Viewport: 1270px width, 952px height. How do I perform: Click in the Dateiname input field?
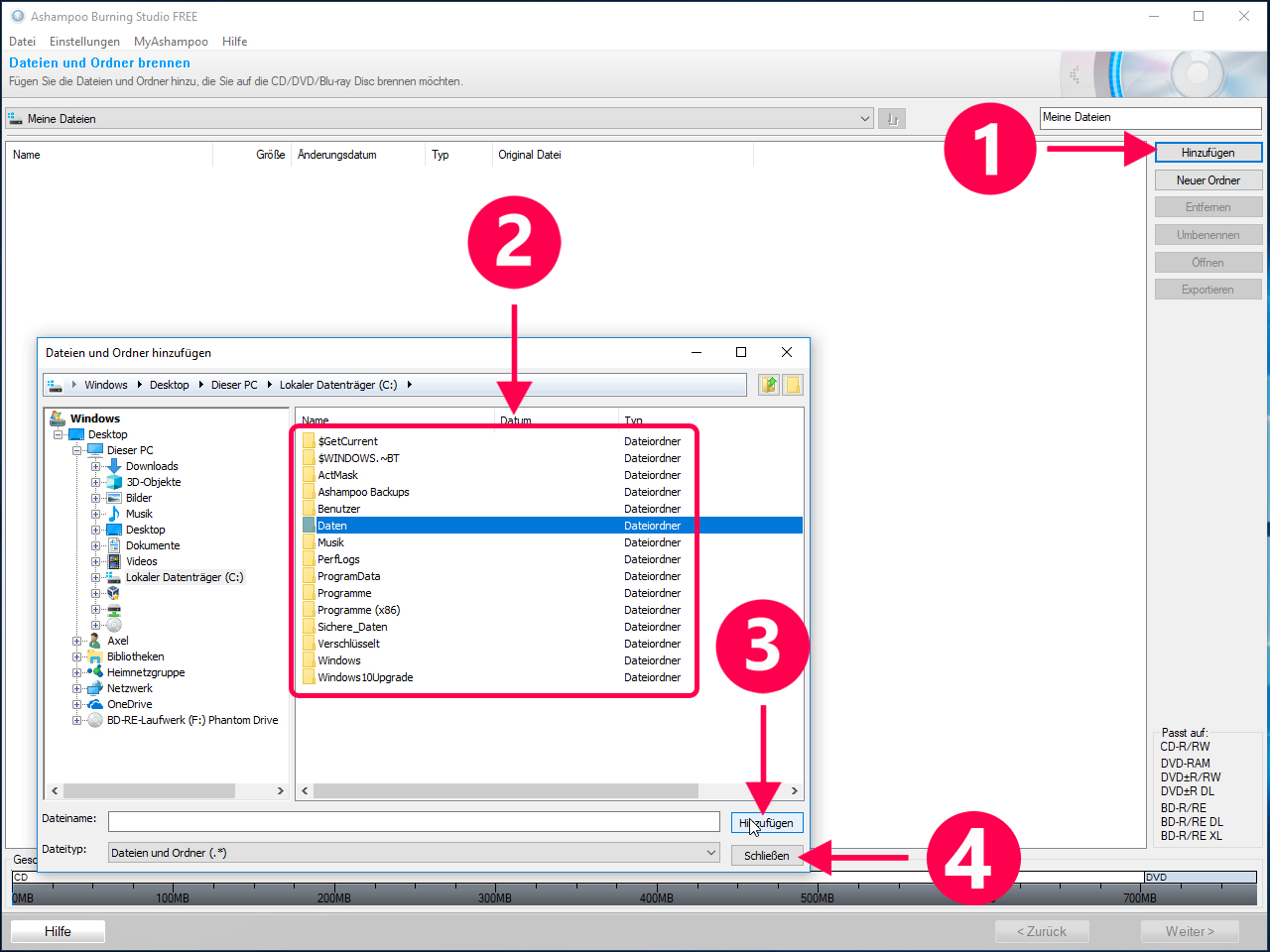click(414, 821)
